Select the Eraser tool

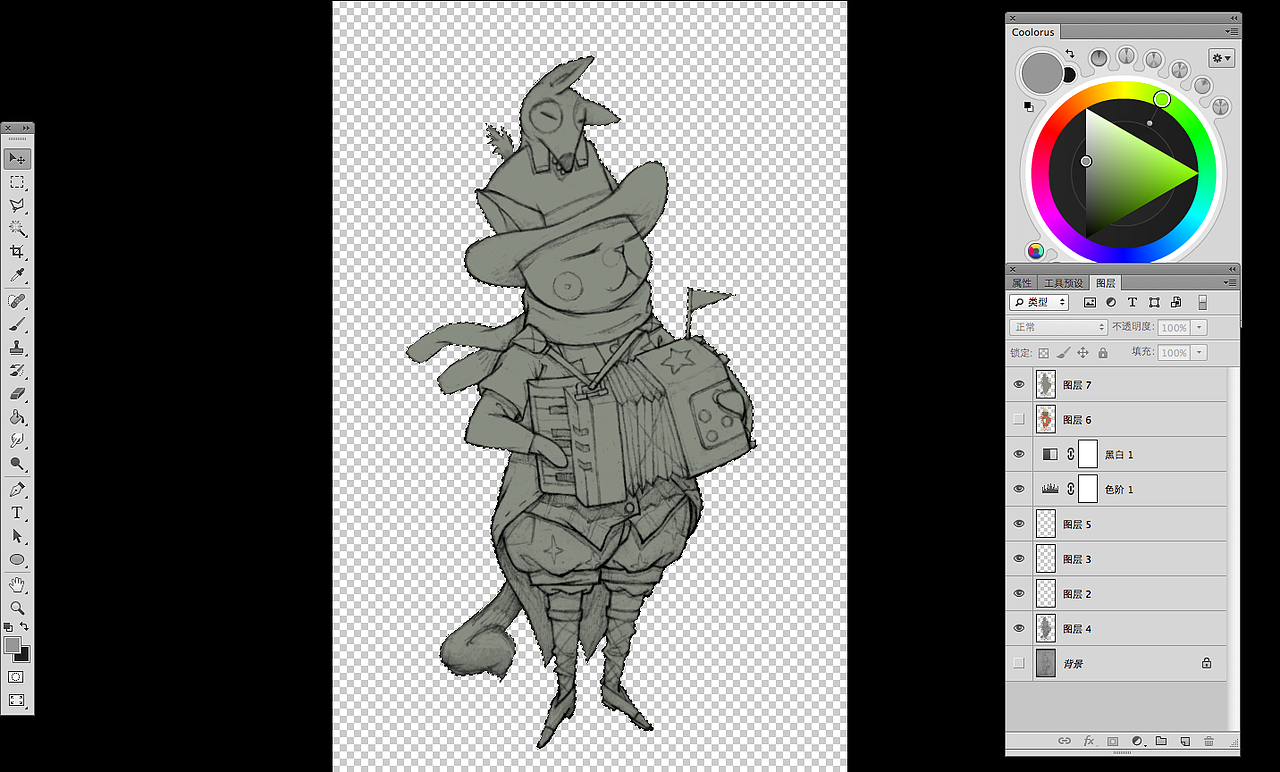[17, 394]
